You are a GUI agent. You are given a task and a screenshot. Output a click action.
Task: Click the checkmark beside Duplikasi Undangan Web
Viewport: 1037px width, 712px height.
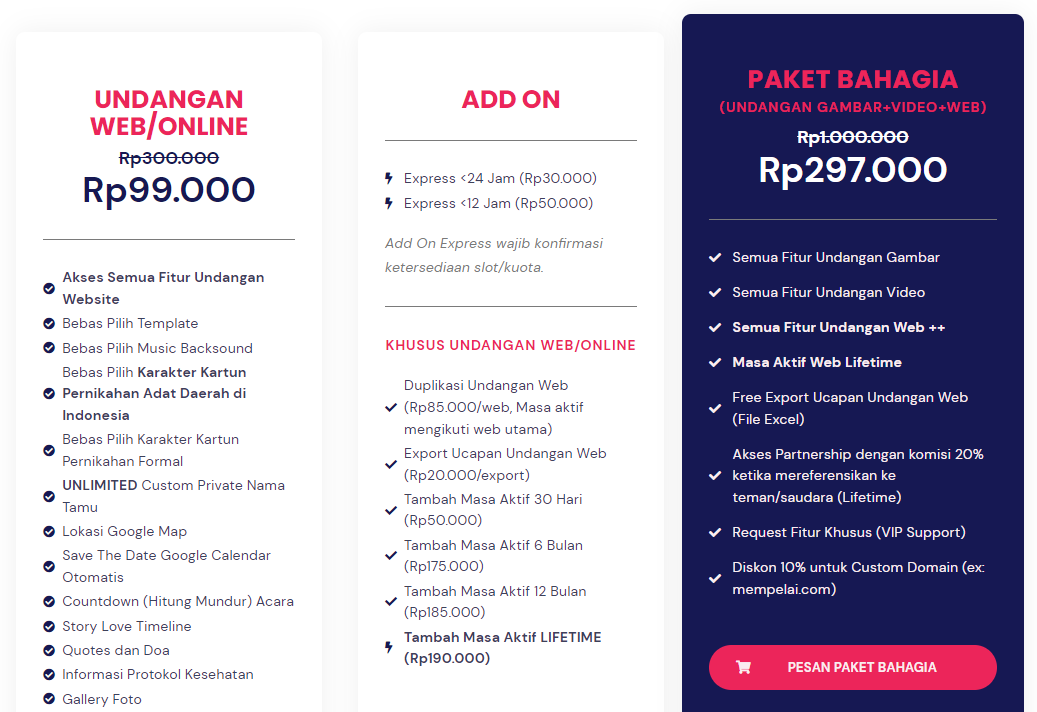391,407
